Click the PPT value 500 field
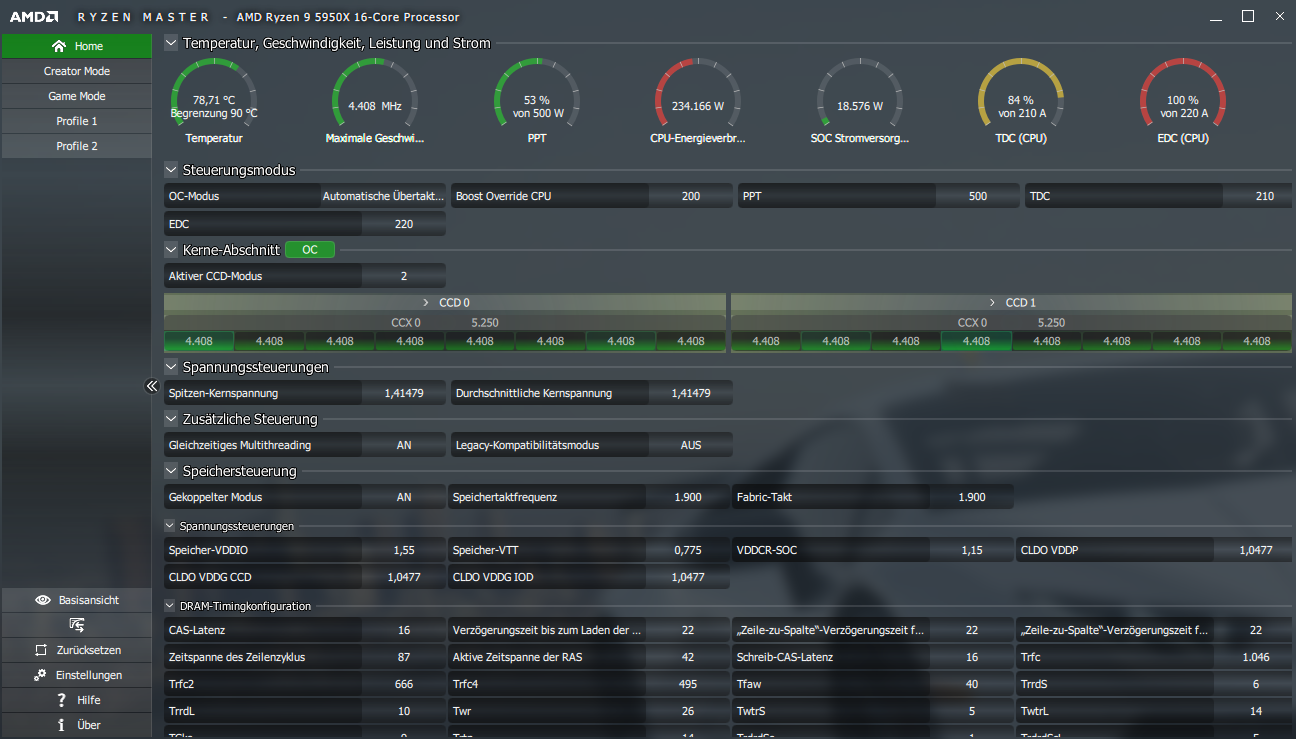The width and height of the screenshot is (1296, 739). coord(978,196)
